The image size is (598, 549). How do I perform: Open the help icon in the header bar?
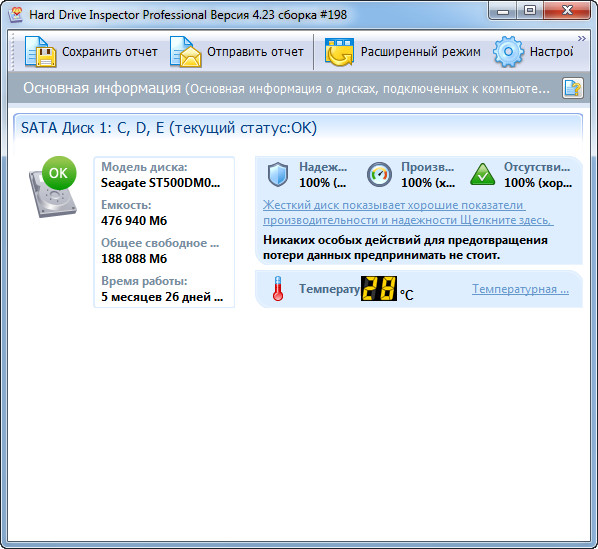[x=572, y=88]
